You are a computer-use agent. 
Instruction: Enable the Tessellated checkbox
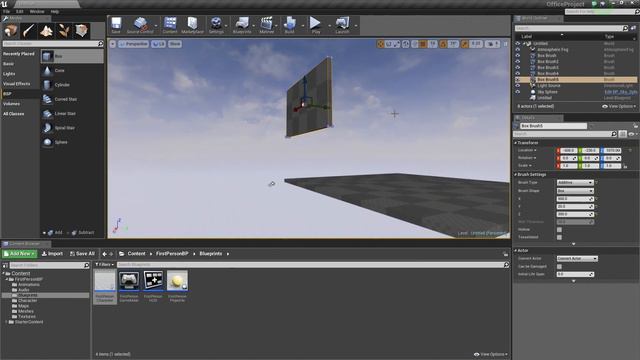559,237
